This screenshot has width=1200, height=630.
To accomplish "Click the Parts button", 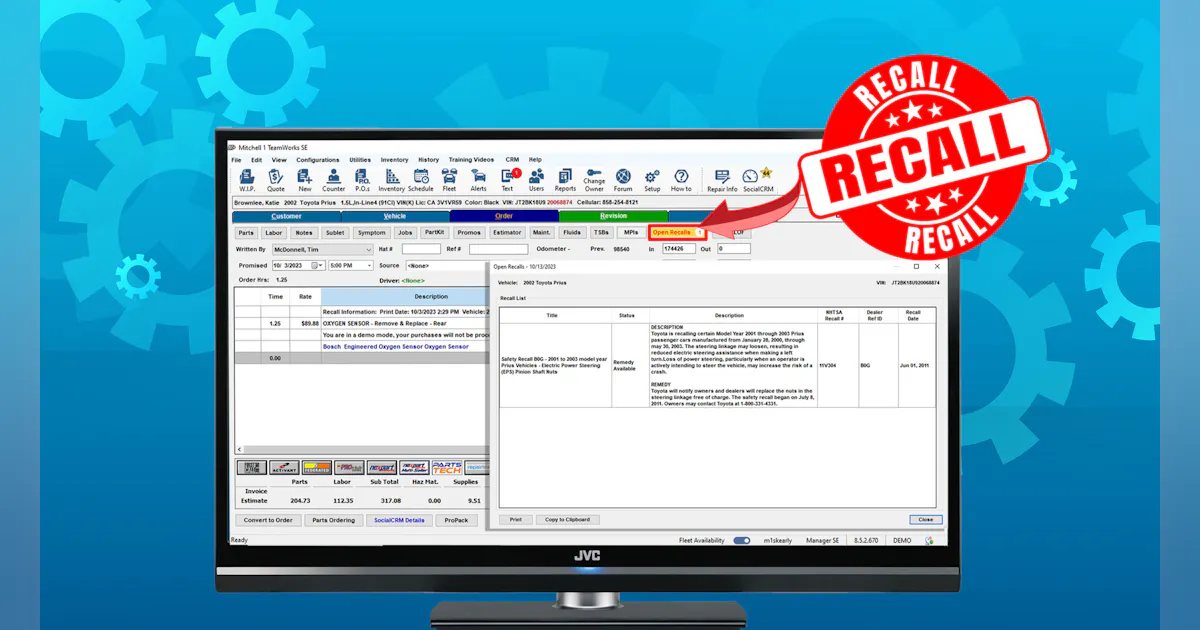I will tap(246, 232).
